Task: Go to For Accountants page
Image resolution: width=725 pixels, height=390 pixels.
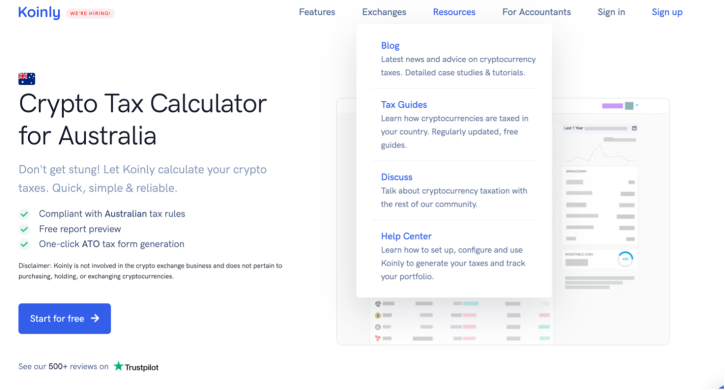Action: 536,12
